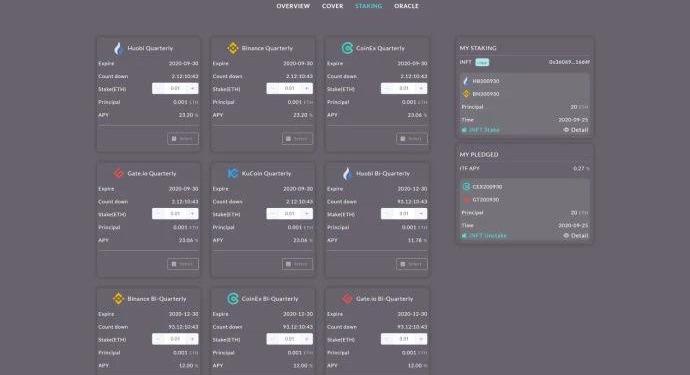Screen dimensions: 690x375
Task: Click the CoinEx Bi-Quarterly logo icon
Action: 233,298
